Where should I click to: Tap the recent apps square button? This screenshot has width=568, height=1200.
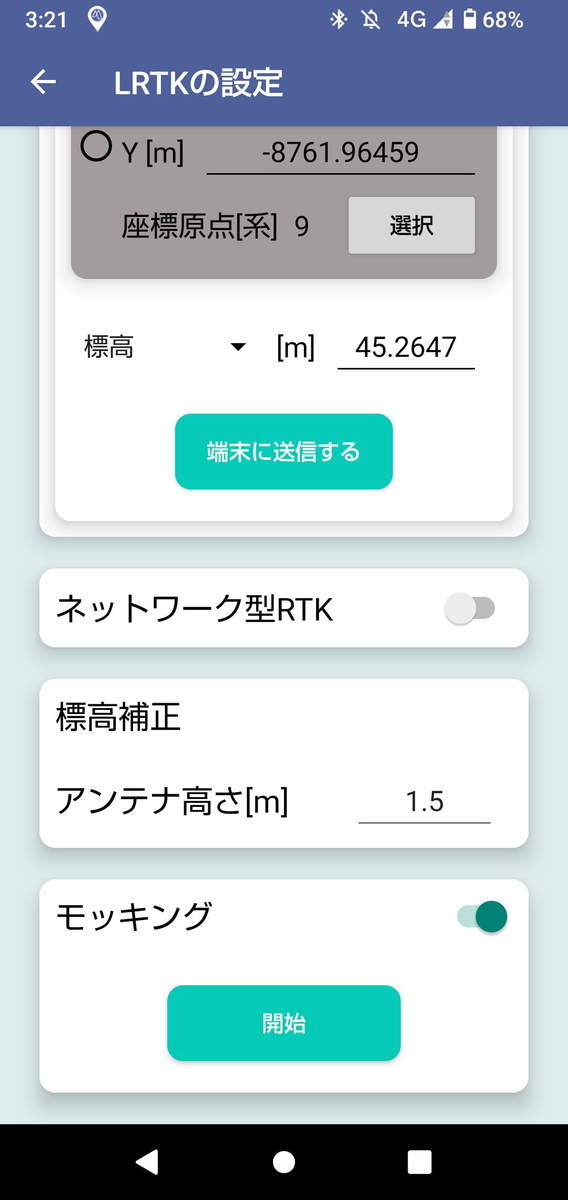pyautogui.click(x=420, y=1161)
